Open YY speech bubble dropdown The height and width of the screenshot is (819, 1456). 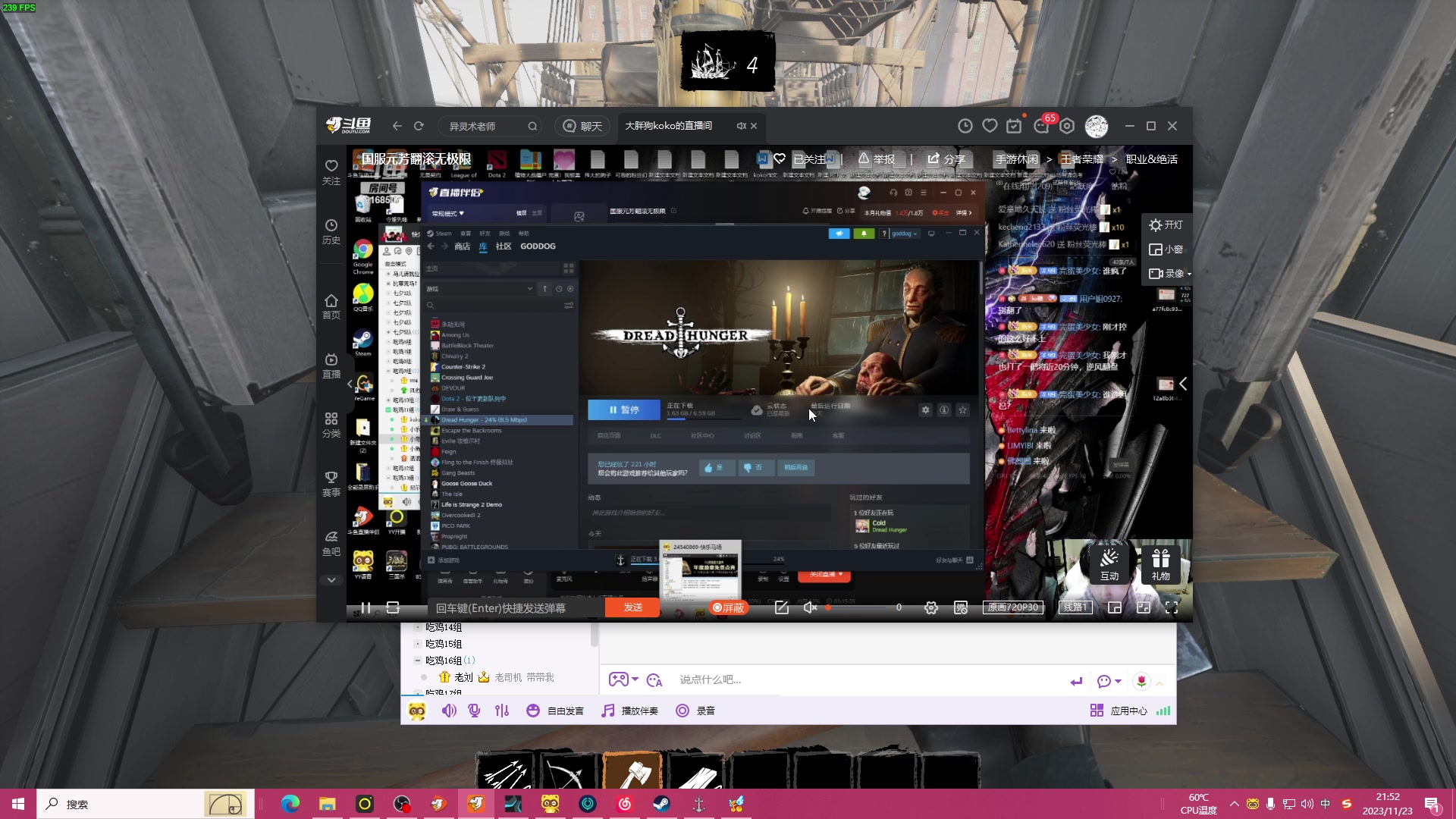coord(1109,681)
